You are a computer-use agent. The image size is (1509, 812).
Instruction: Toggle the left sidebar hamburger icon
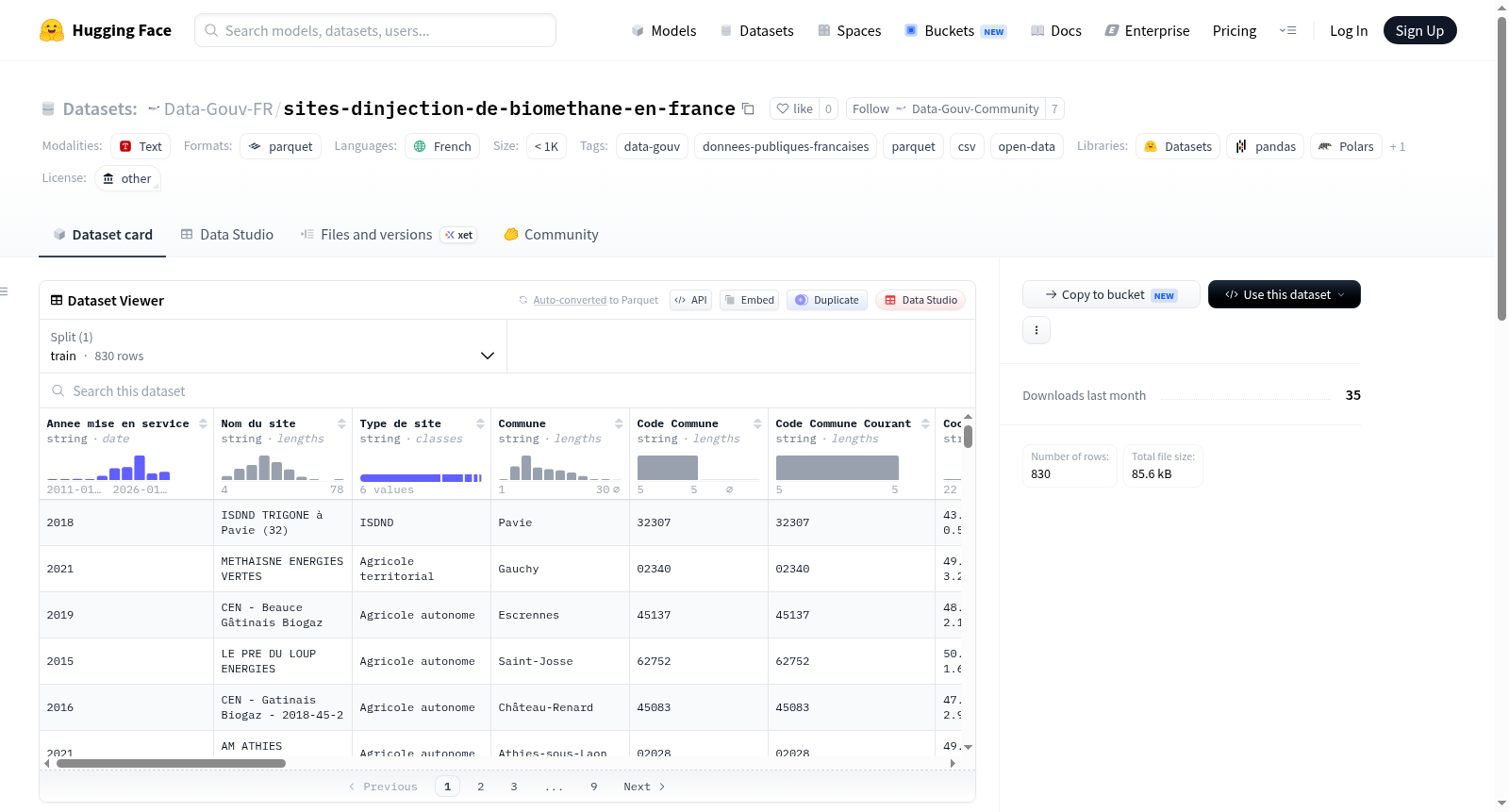(4, 291)
